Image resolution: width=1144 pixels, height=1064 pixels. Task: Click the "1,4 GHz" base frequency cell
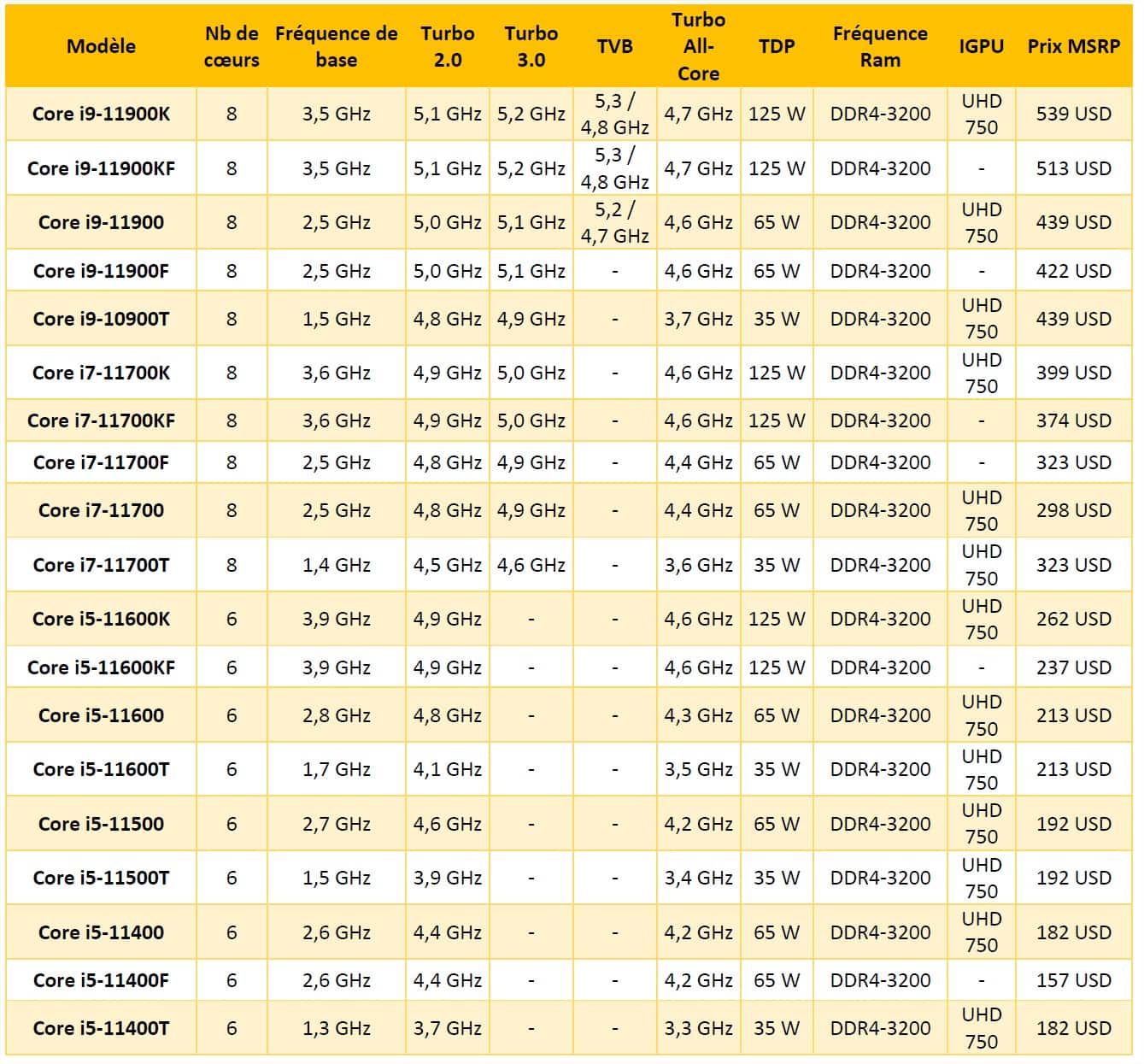336,565
